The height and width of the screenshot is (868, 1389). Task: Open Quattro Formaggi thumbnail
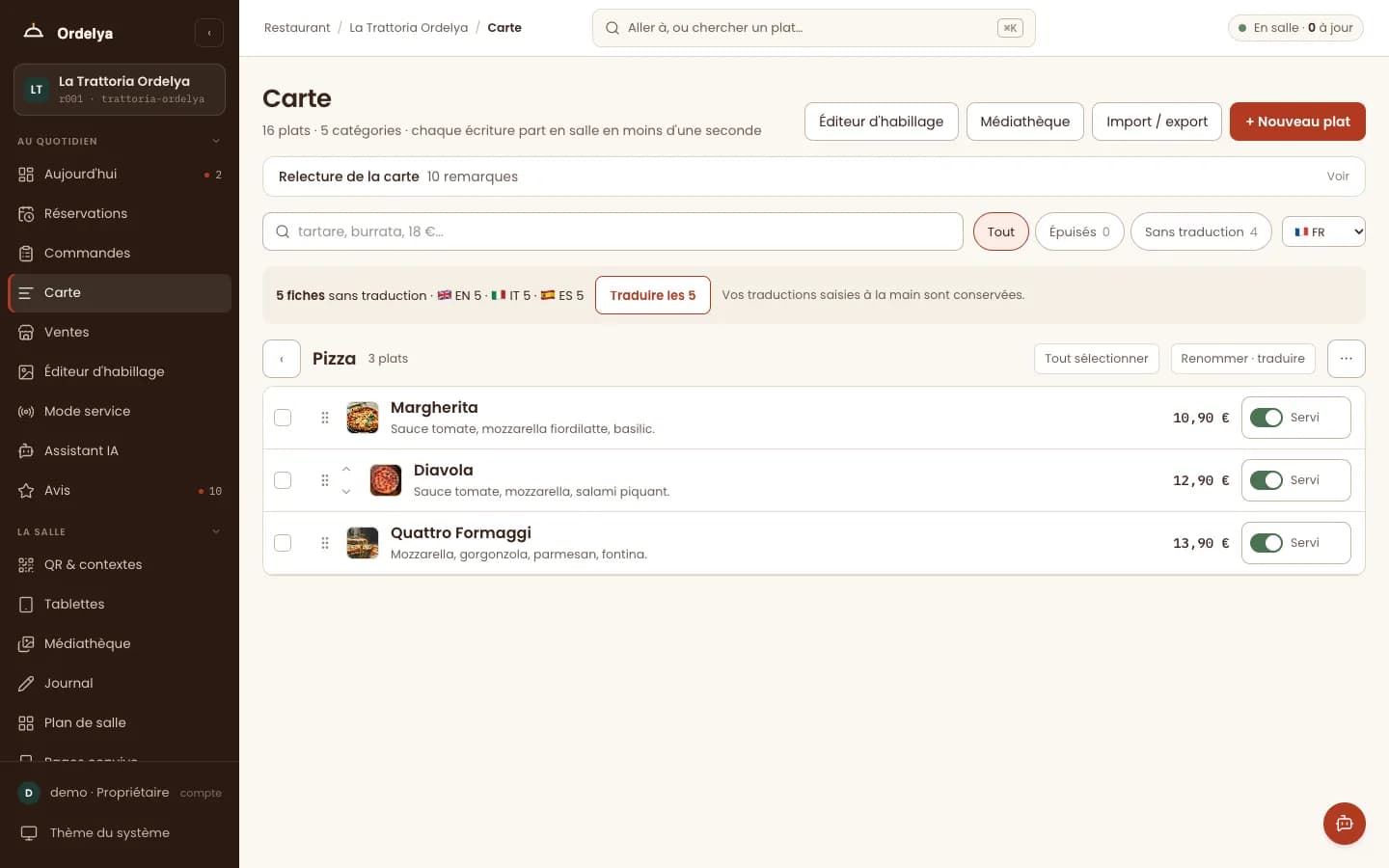(x=363, y=543)
